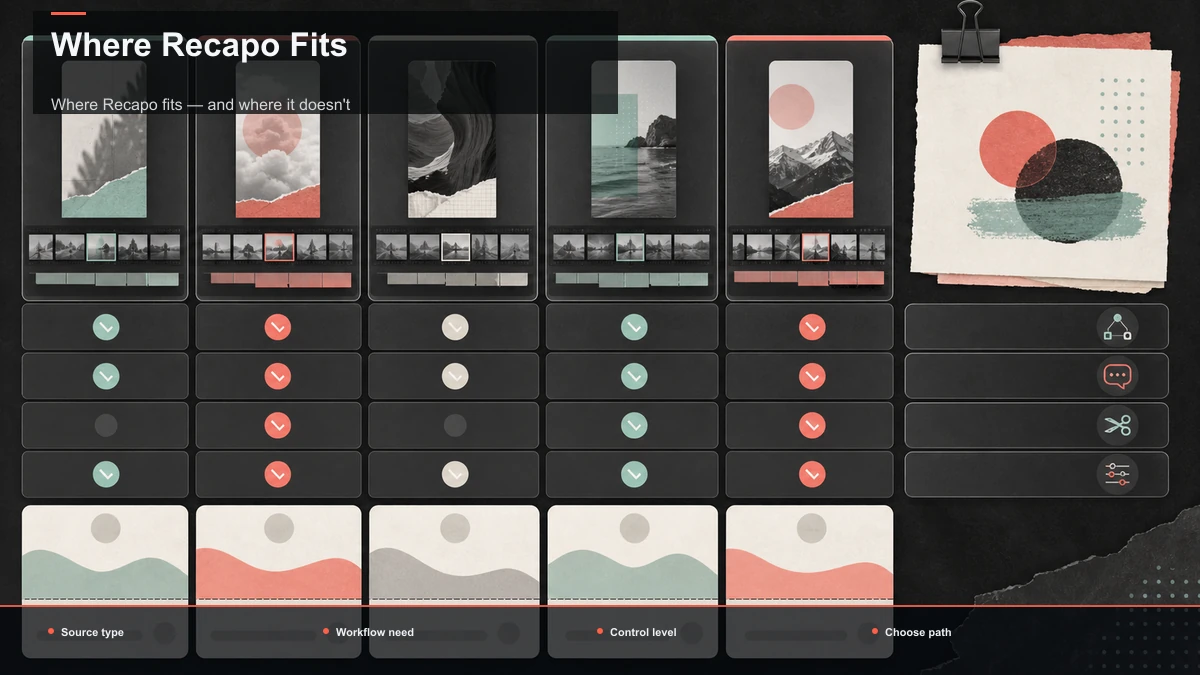Expand the top beige chevron in third column
The width and height of the screenshot is (1200, 675).
[455, 327]
